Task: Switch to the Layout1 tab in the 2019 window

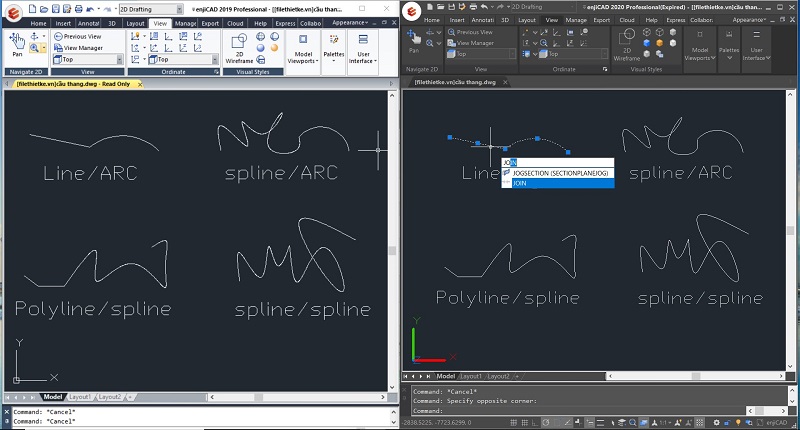Action: pyautogui.click(x=80, y=397)
